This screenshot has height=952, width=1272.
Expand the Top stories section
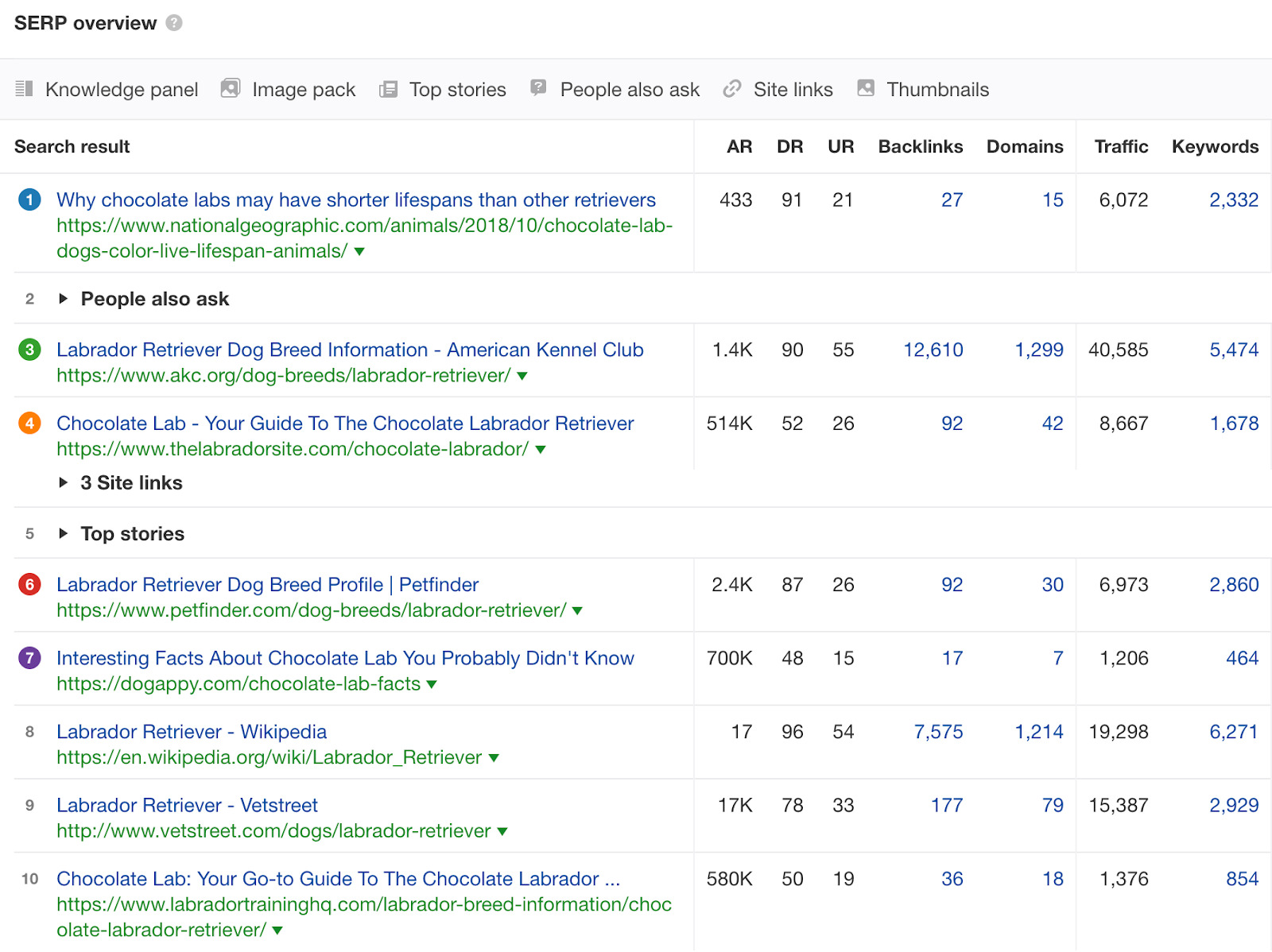pyautogui.click(x=64, y=534)
